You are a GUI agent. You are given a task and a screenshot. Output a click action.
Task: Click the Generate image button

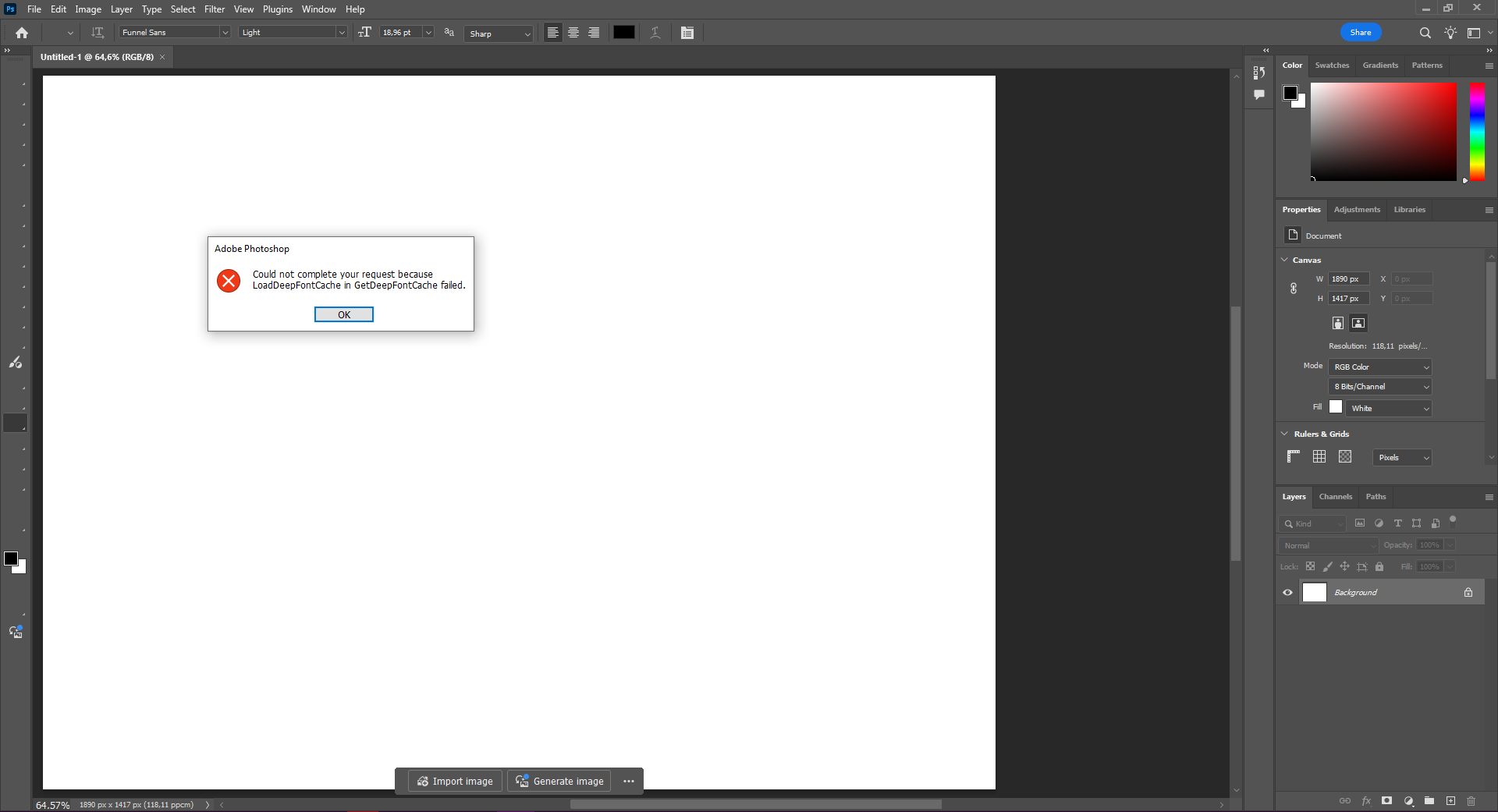(559, 781)
